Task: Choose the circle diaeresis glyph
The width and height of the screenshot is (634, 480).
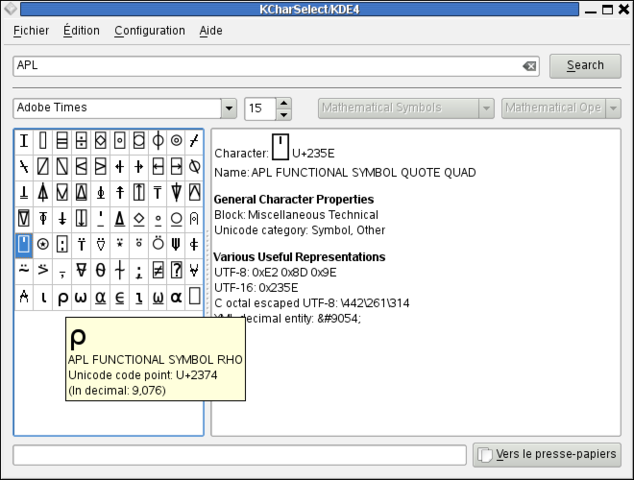Action: [x=158, y=244]
